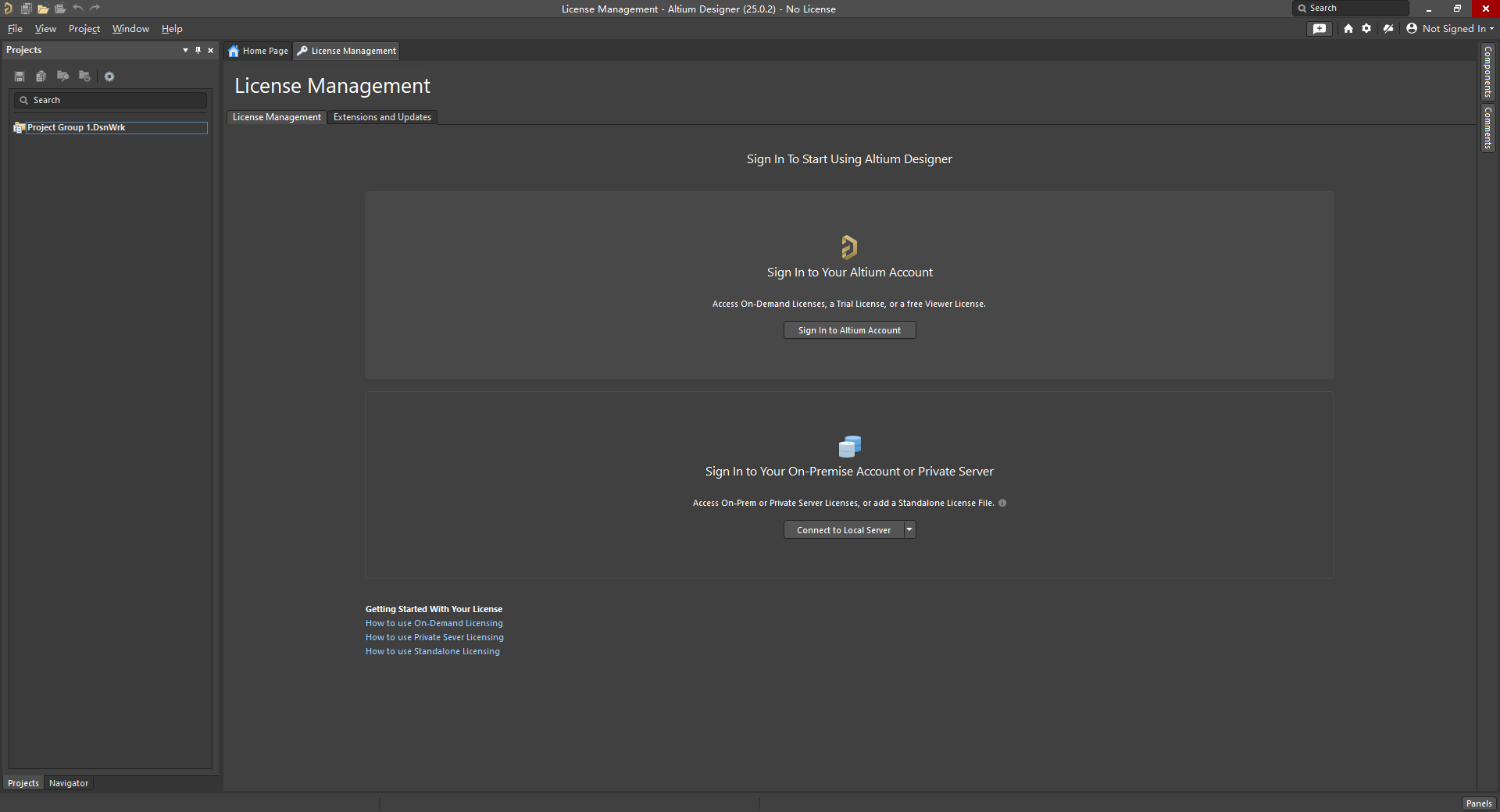Click the Compile/copy documents icon in the Projects panel
1500x812 pixels.
coord(41,77)
